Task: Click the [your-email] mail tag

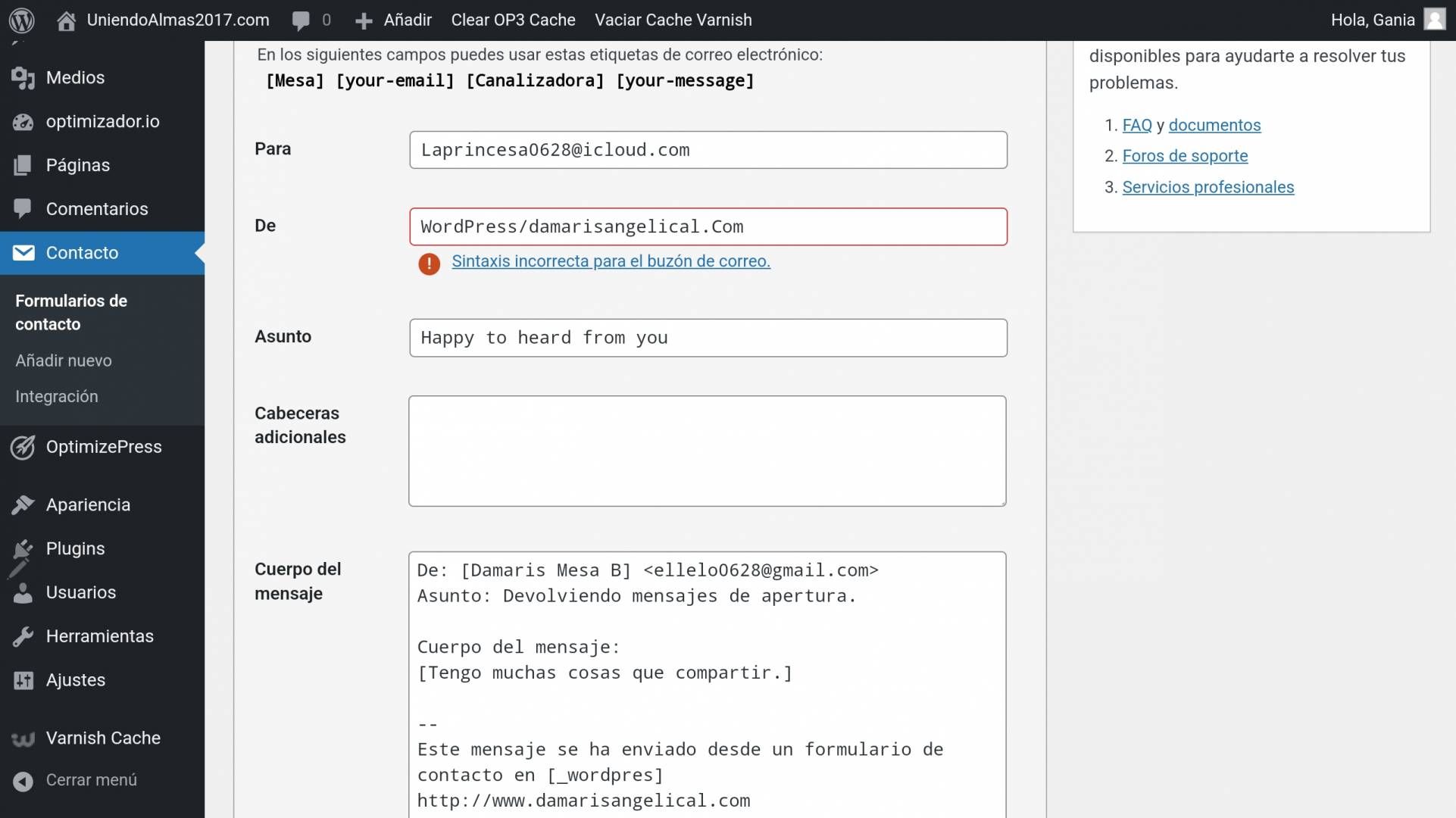Action: (395, 81)
